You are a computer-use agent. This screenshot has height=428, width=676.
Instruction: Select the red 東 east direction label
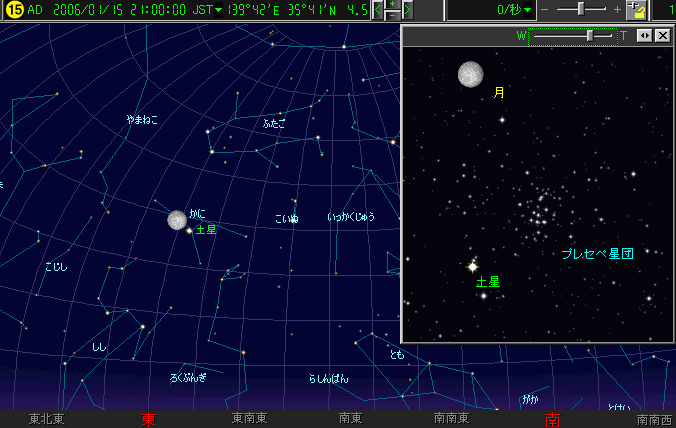point(149,419)
